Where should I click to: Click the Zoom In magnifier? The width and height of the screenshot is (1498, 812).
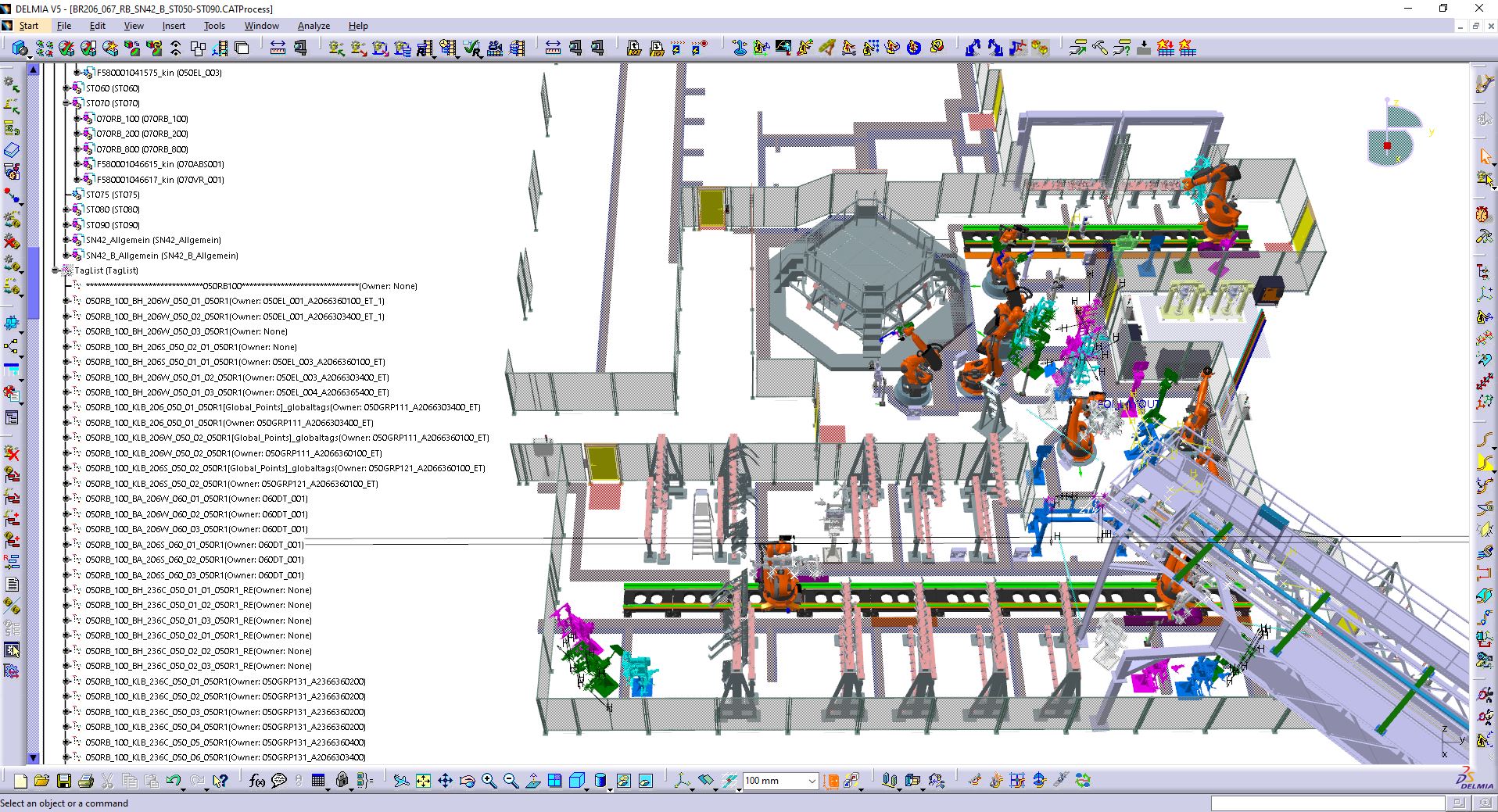click(x=489, y=780)
